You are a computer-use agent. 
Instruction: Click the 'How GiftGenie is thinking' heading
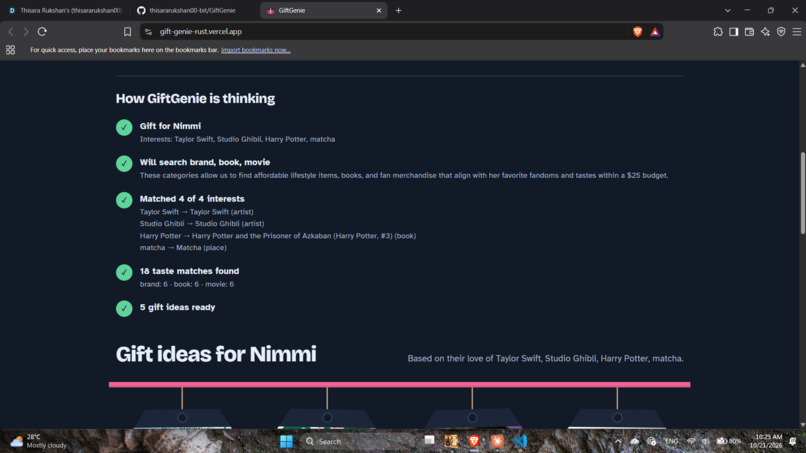click(x=195, y=98)
